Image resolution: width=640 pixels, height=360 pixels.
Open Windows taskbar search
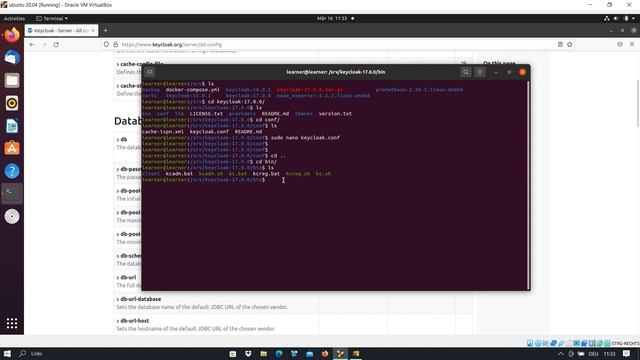point(23,353)
